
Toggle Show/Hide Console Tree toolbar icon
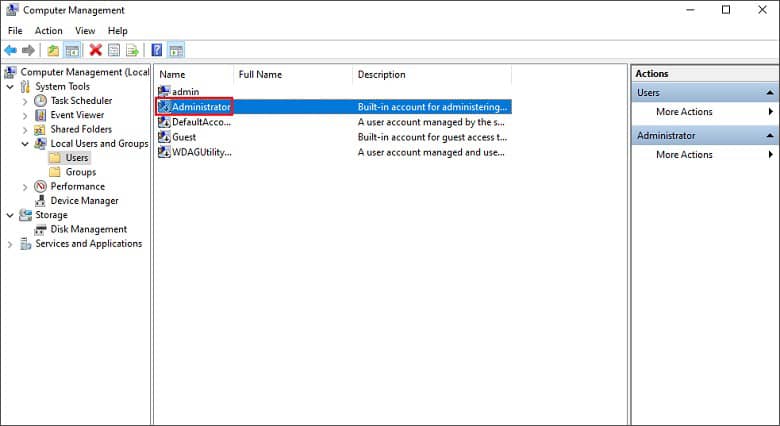pyautogui.click(x=72, y=50)
